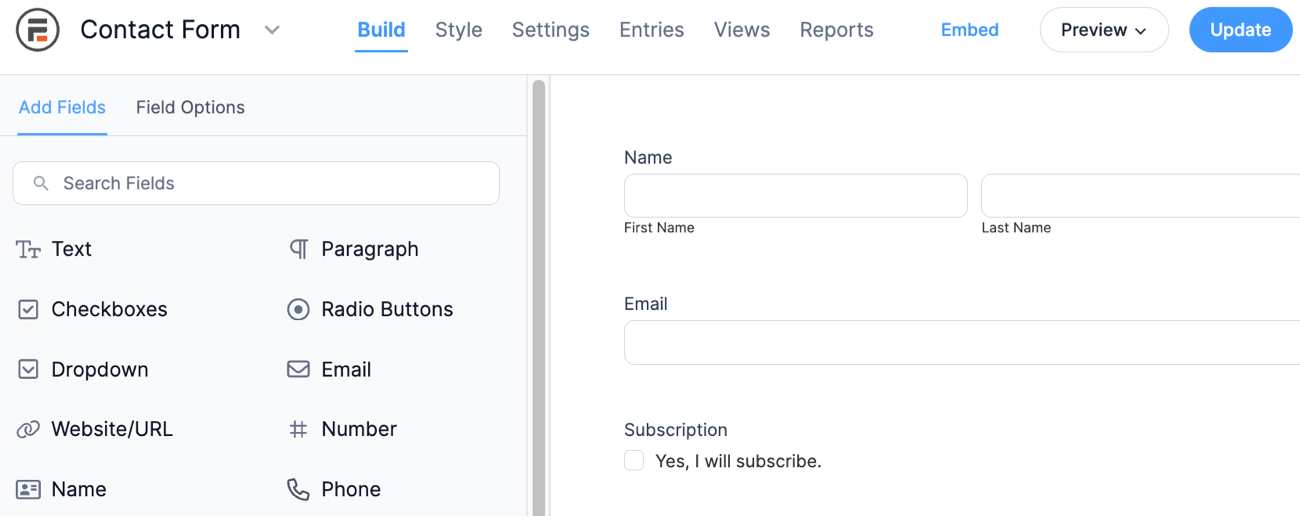The height and width of the screenshot is (520, 1300).
Task: Open the Preview dropdown
Action: [1104, 30]
